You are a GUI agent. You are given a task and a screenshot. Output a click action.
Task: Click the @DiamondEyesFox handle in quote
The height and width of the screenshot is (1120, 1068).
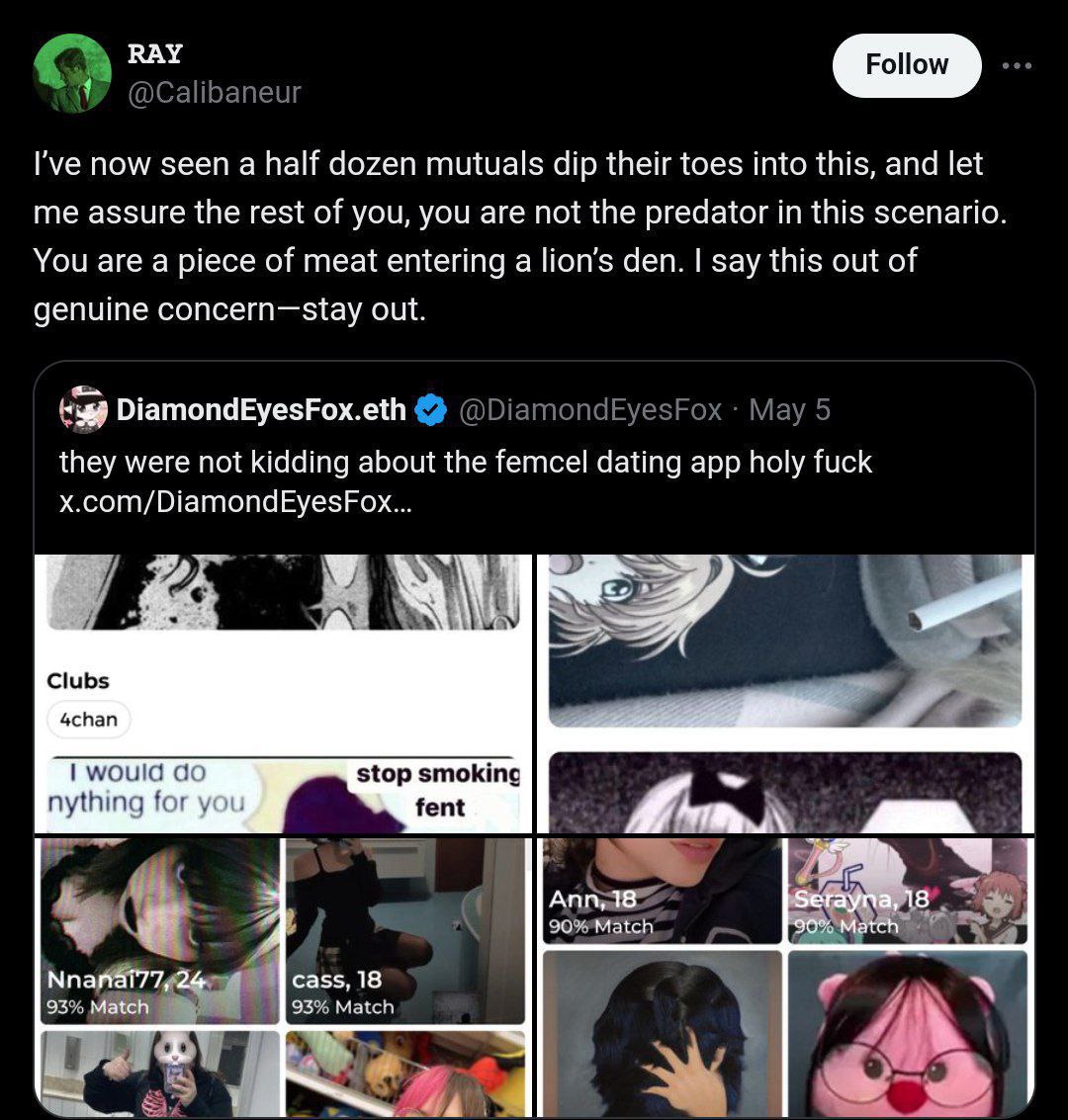pos(589,409)
